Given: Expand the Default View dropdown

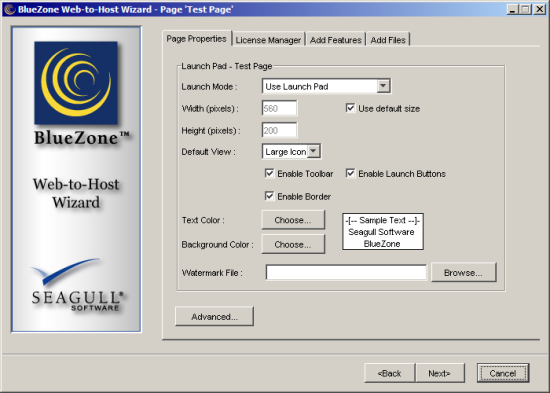Looking at the screenshot, I should tap(314, 151).
